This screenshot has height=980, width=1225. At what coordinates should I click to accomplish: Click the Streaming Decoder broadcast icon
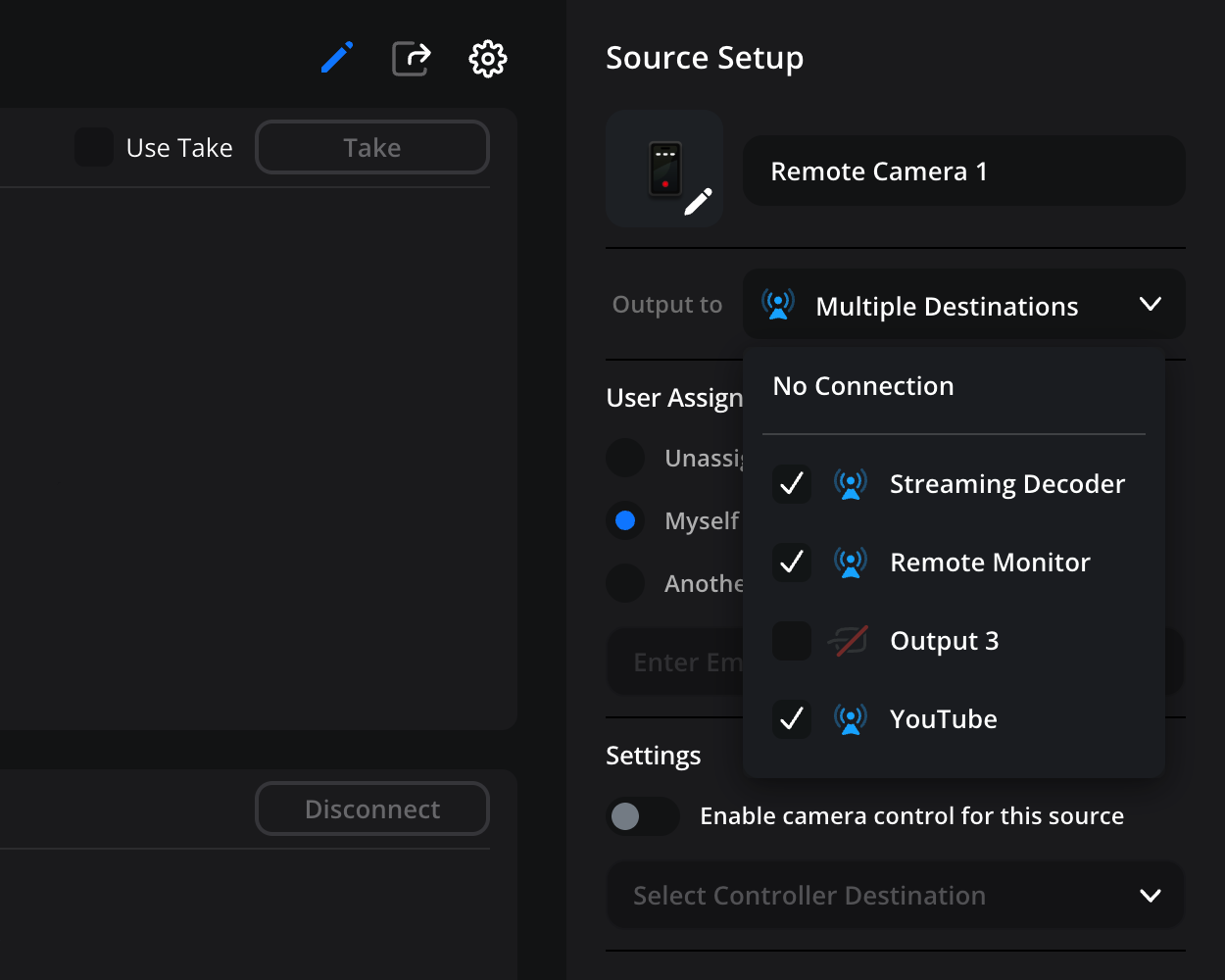click(x=851, y=484)
